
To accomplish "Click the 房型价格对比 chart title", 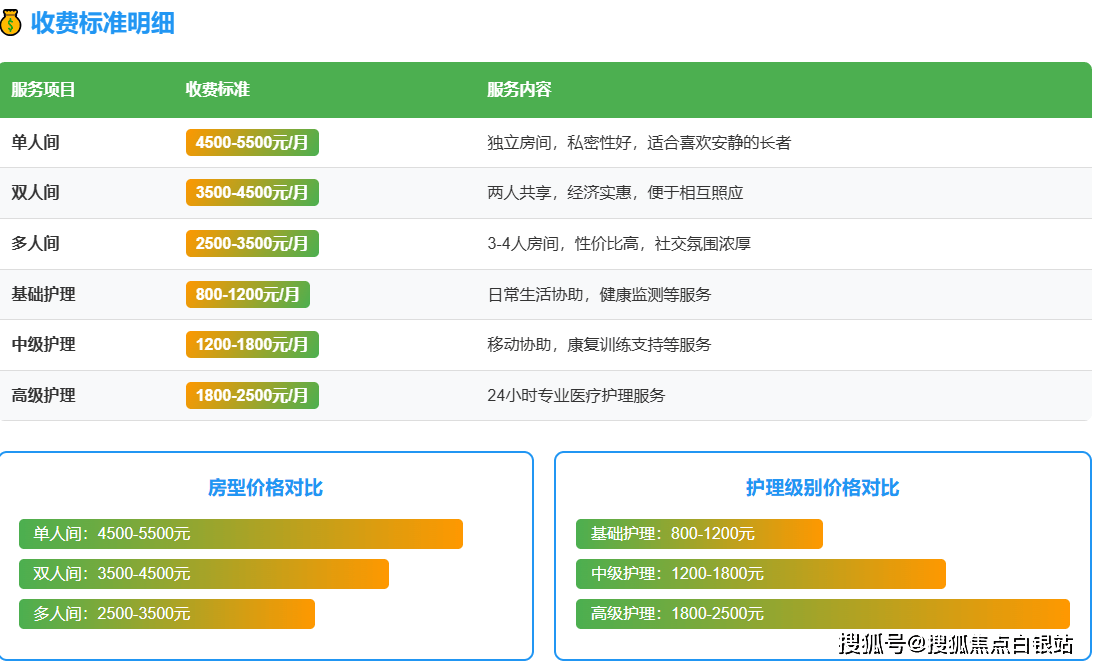I will point(265,488).
